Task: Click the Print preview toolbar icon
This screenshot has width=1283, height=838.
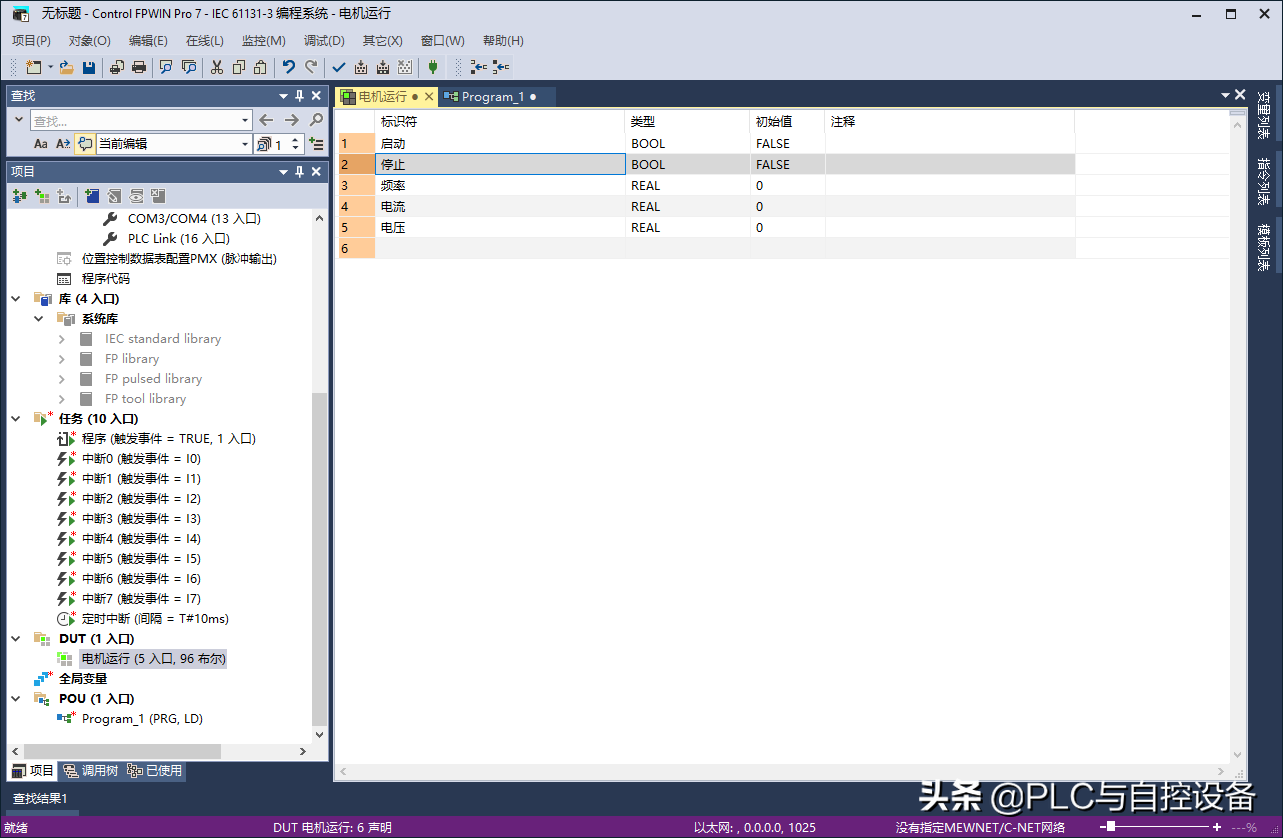Action: pos(116,67)
